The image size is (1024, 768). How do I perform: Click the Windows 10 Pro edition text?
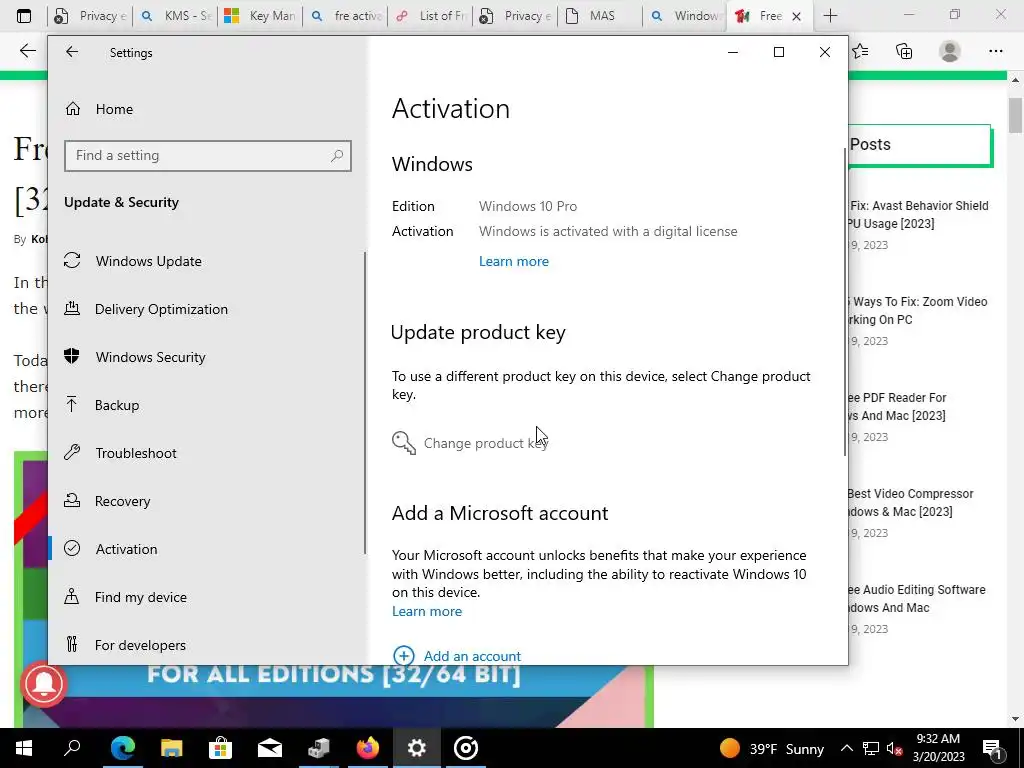pyautogui.click(x=528, y=206)
